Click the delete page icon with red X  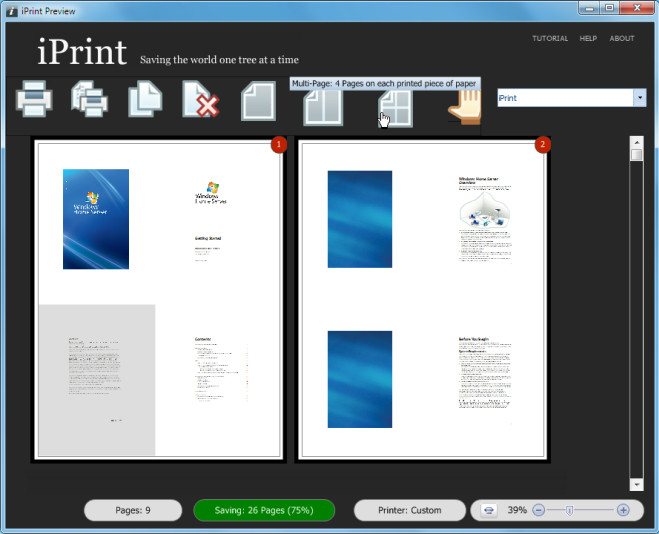click(x=200, y=99)
